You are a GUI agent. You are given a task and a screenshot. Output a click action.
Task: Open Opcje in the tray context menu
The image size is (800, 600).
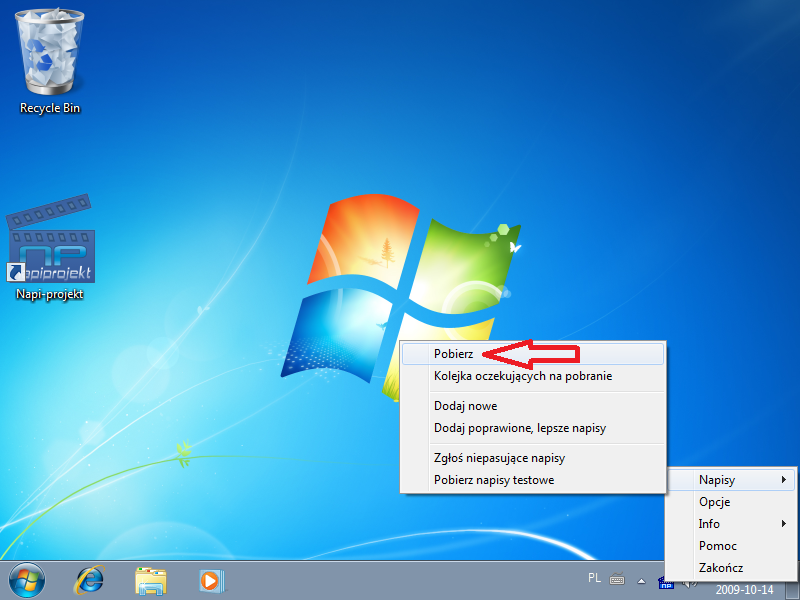[731, 502]
